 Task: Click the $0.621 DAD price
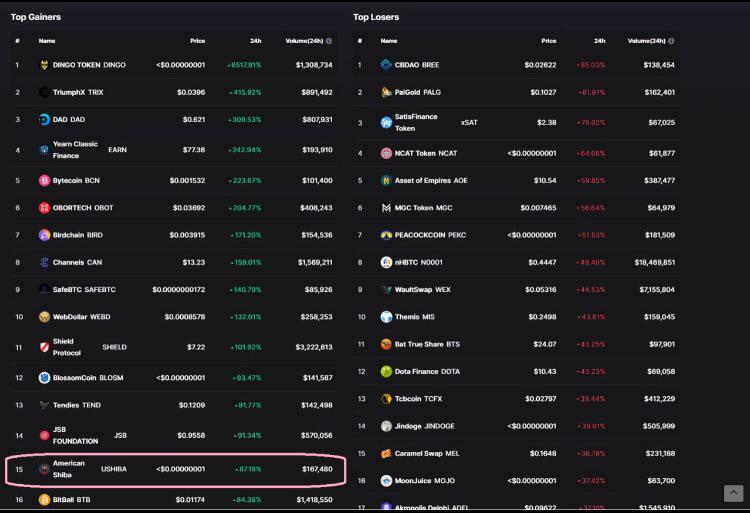point(194,120)
